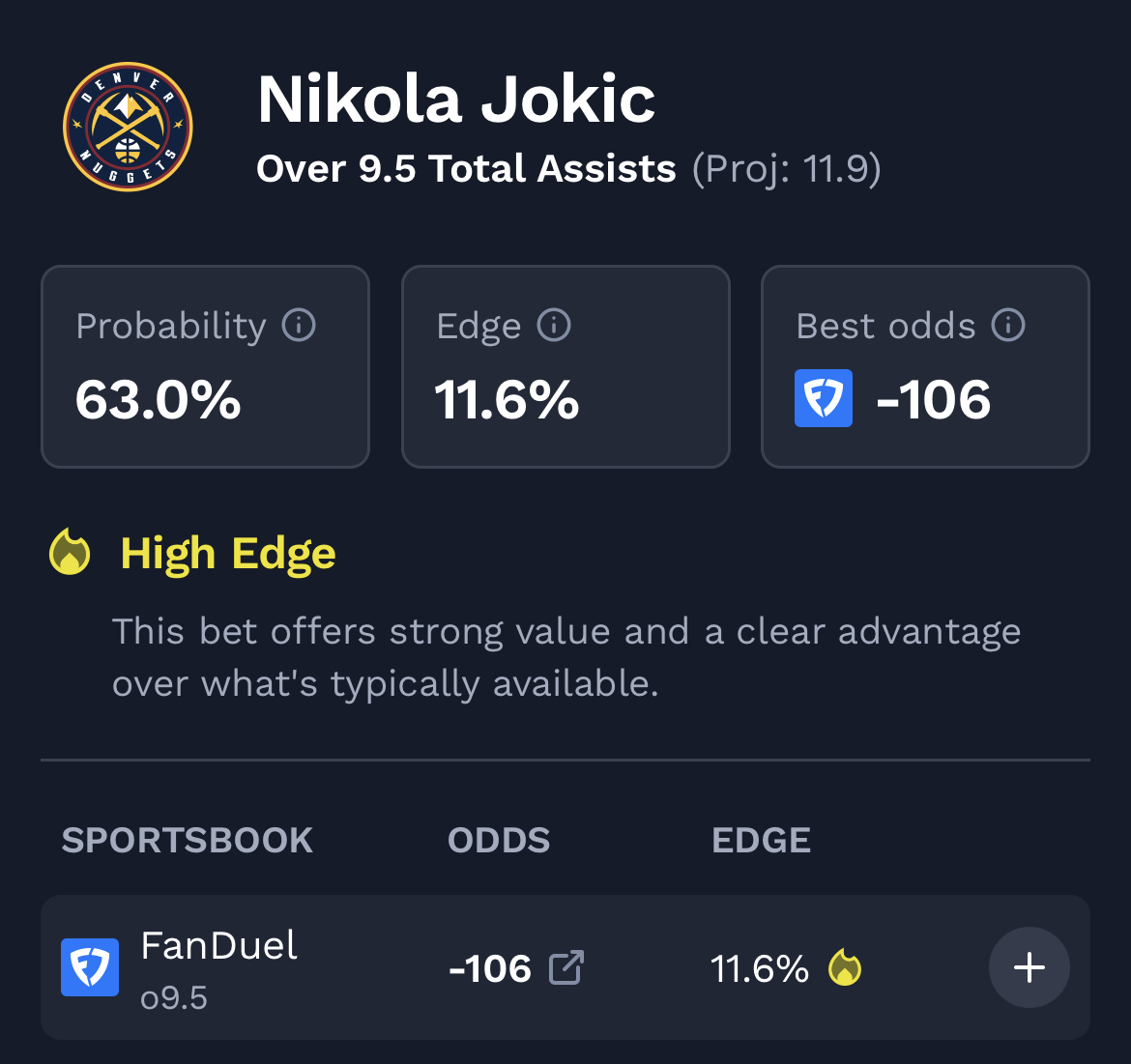1131x1064 pixels.
Task: Click FanDuel logo in sportsbook row
Action: (x=90, y=967)
